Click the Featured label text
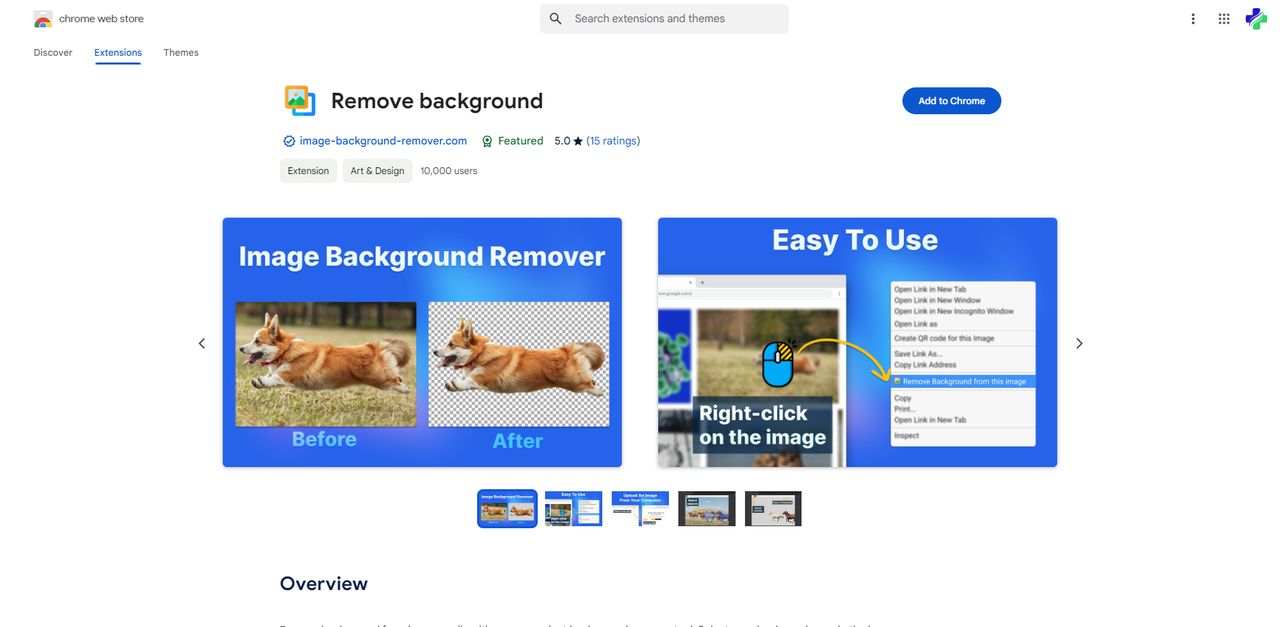 (x=521, y=141)
